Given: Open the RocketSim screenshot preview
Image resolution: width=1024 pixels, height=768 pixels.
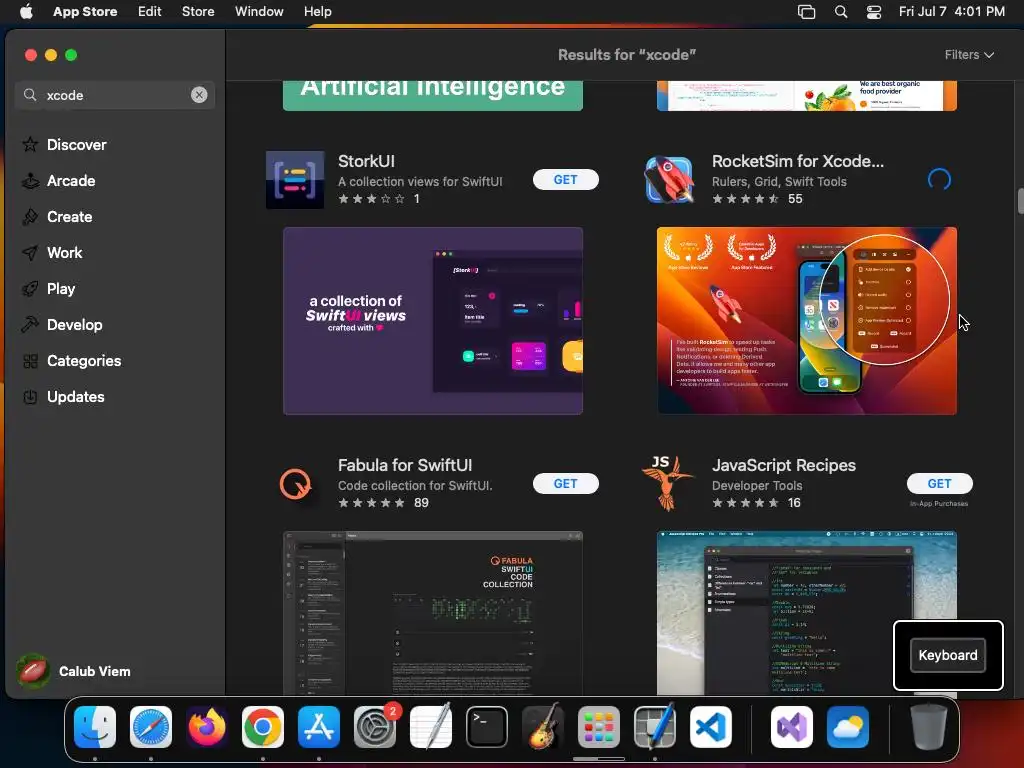Looking at the screenshot, I should click(x=807, y=321).
